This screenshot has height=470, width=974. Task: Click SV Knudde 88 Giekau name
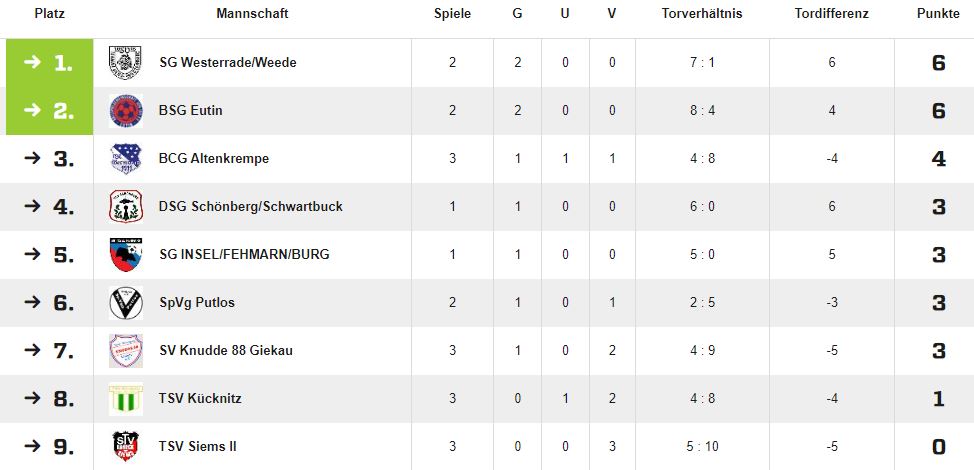226,351
